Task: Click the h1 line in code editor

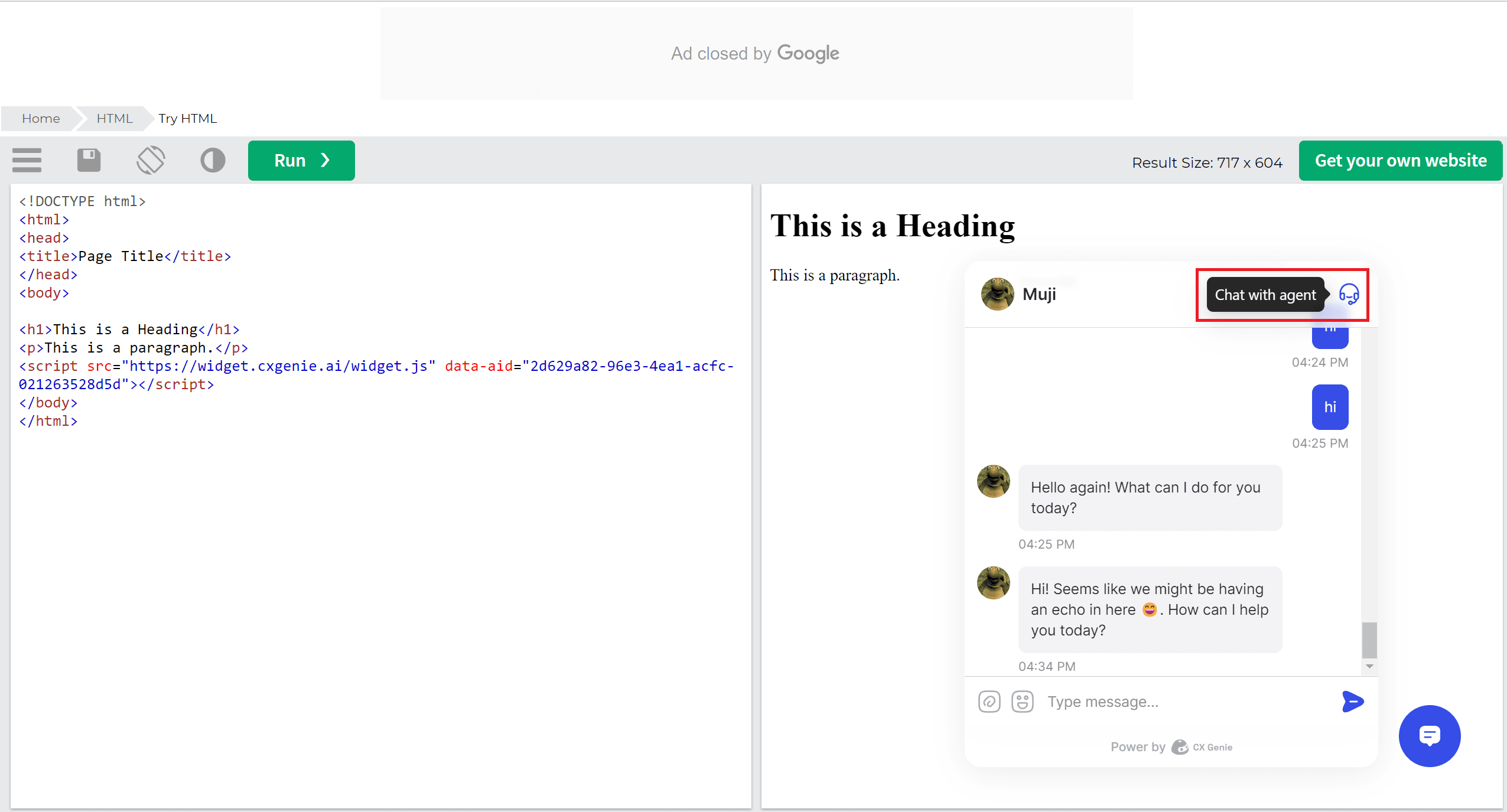Action: (129, 330)
